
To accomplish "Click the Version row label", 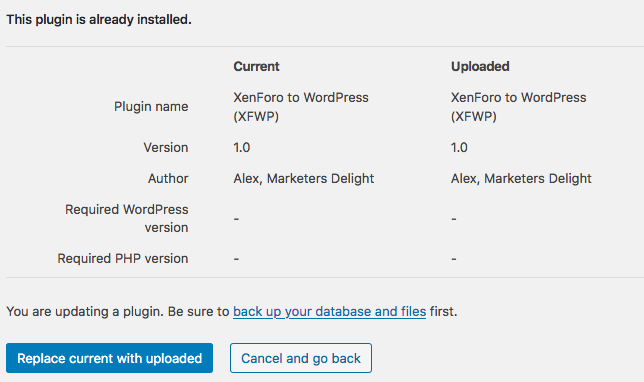I will 166,147.
